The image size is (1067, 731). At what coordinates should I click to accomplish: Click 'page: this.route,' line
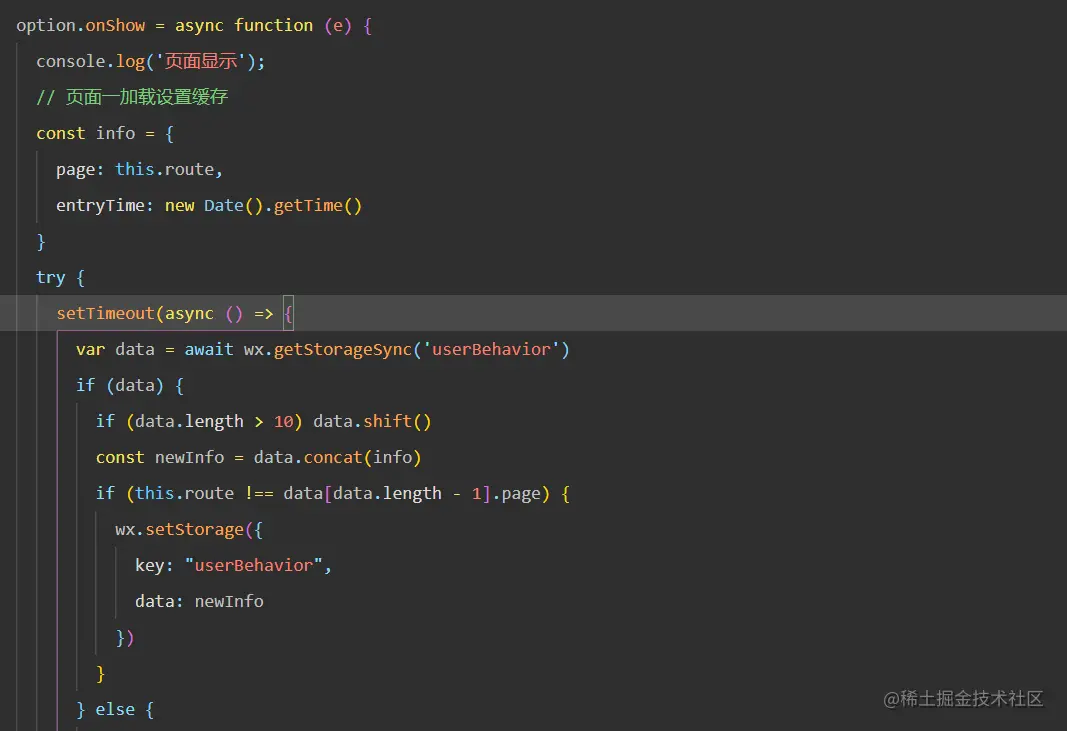139,169
